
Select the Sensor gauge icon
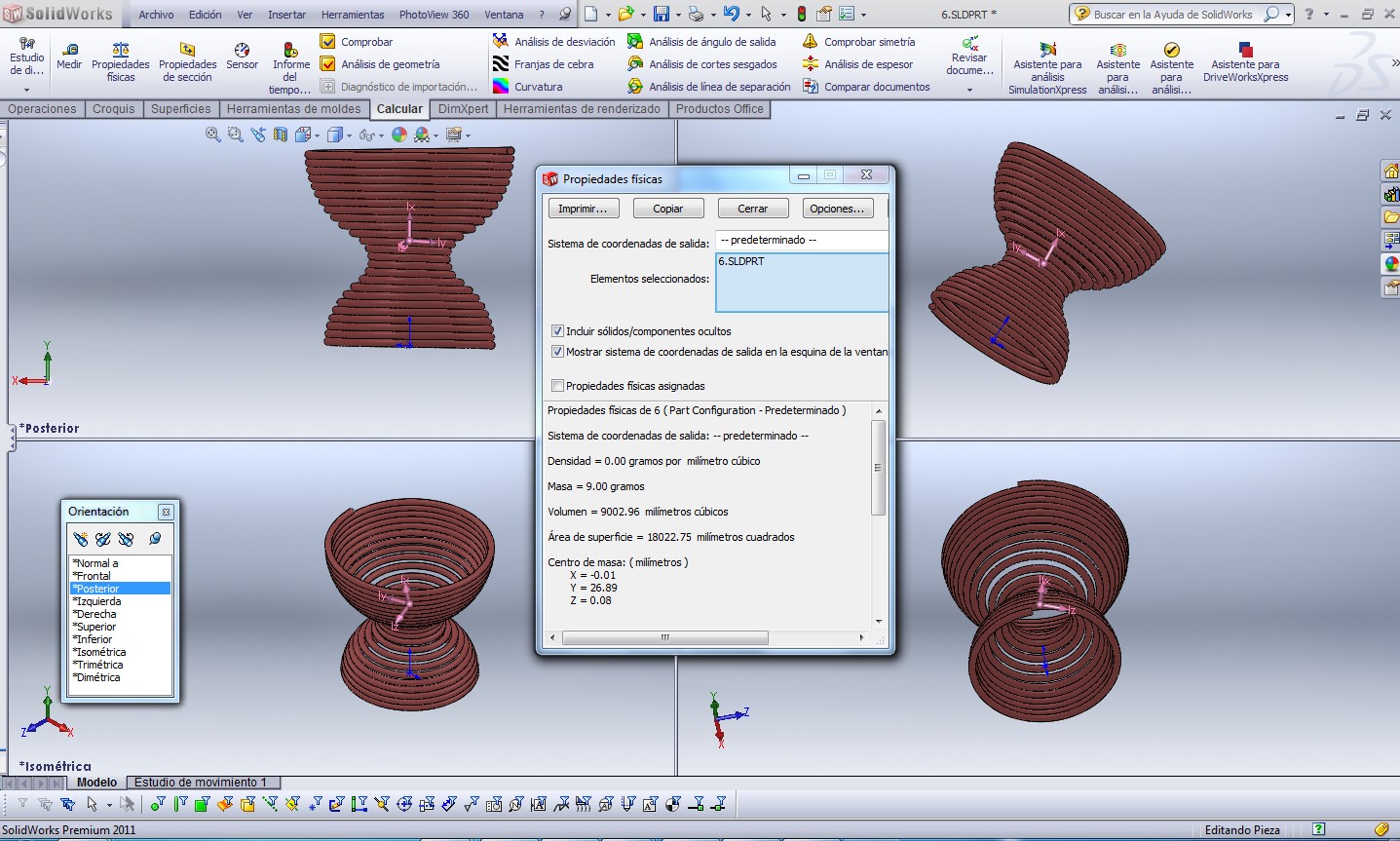click(x=242, y=50)
